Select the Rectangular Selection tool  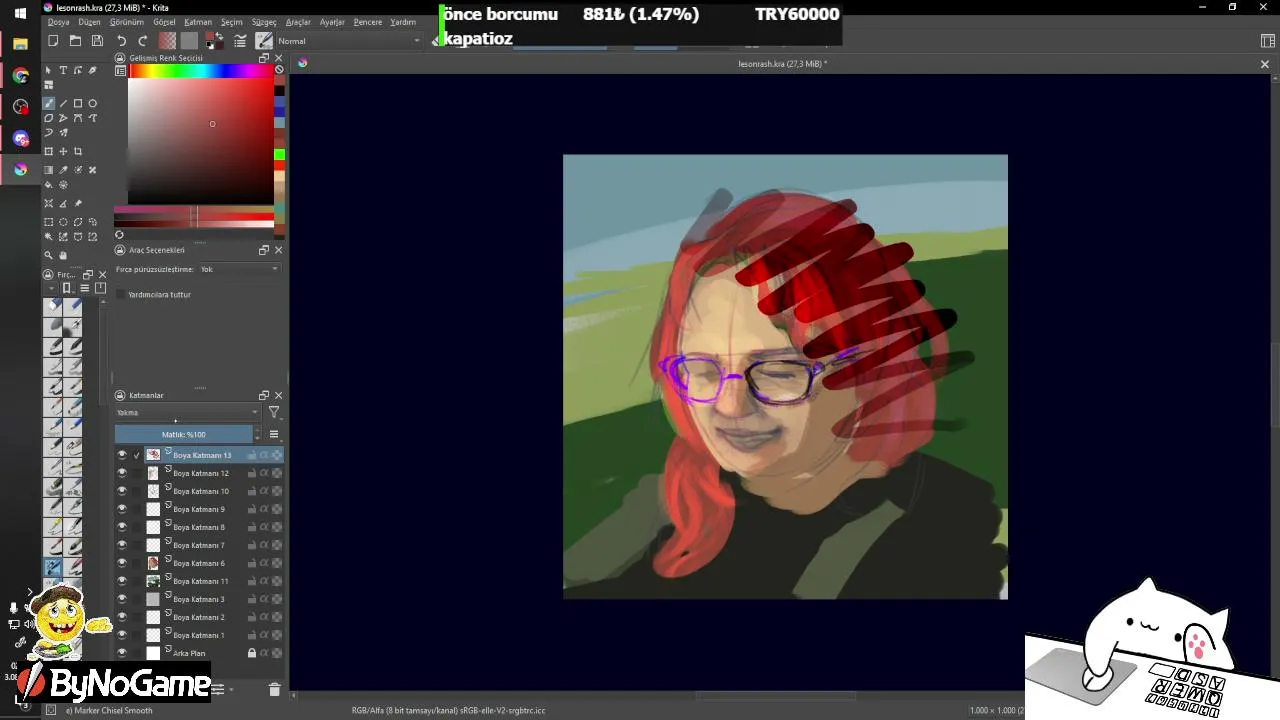pos(48,222)
